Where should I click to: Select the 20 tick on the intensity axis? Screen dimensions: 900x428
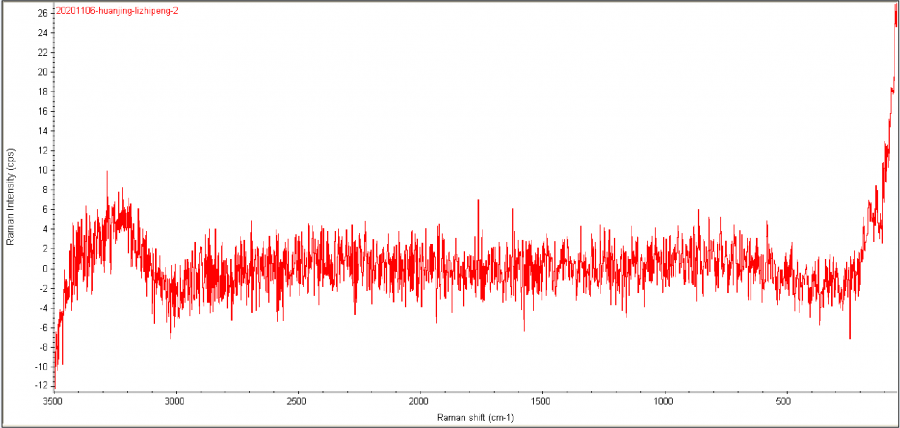tap(42, 72)
